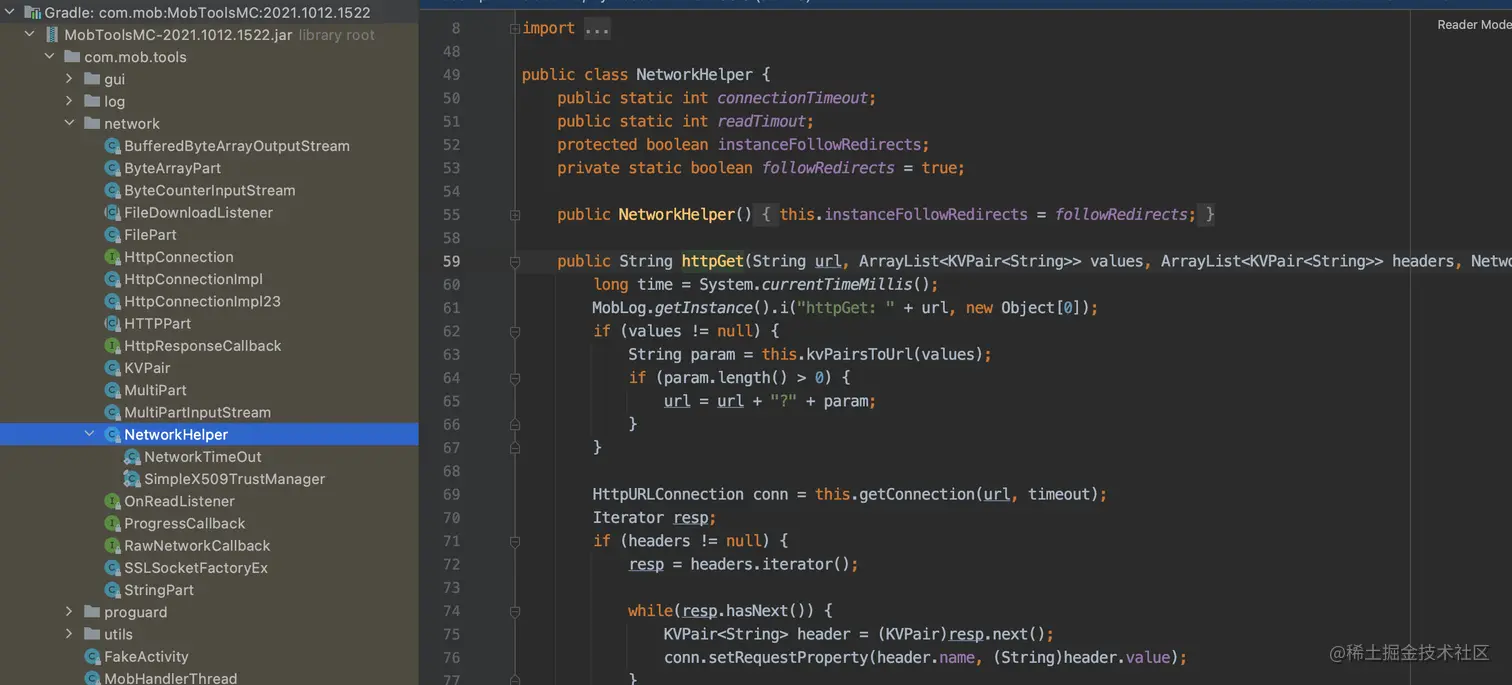
Task: Select MultiPartInputStream in the project tree
Action: pos(197,412)
